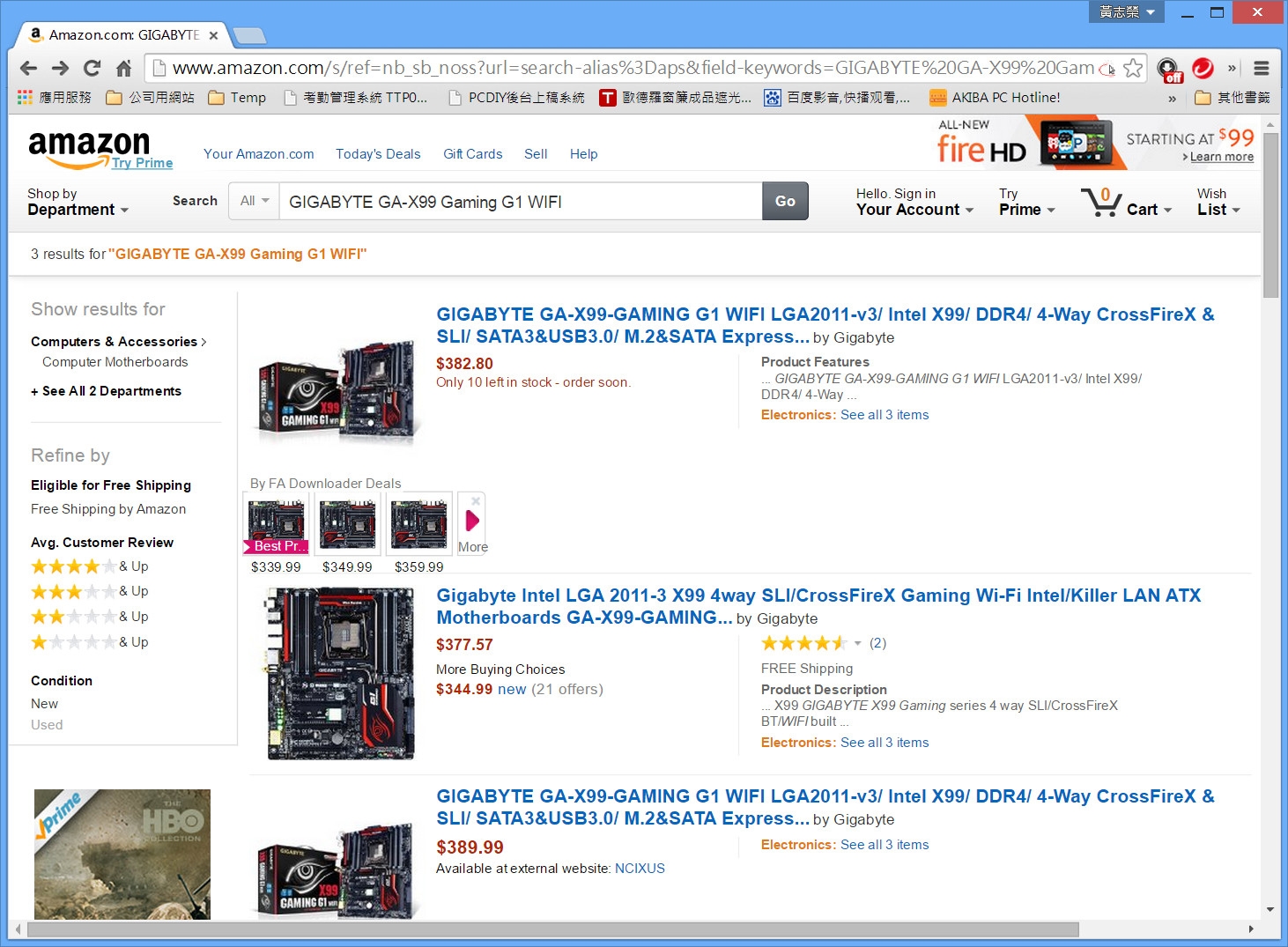Click Learn more on Fire HD banner
This screenshot has height=947, width=1288.
tap(1221, 157)
